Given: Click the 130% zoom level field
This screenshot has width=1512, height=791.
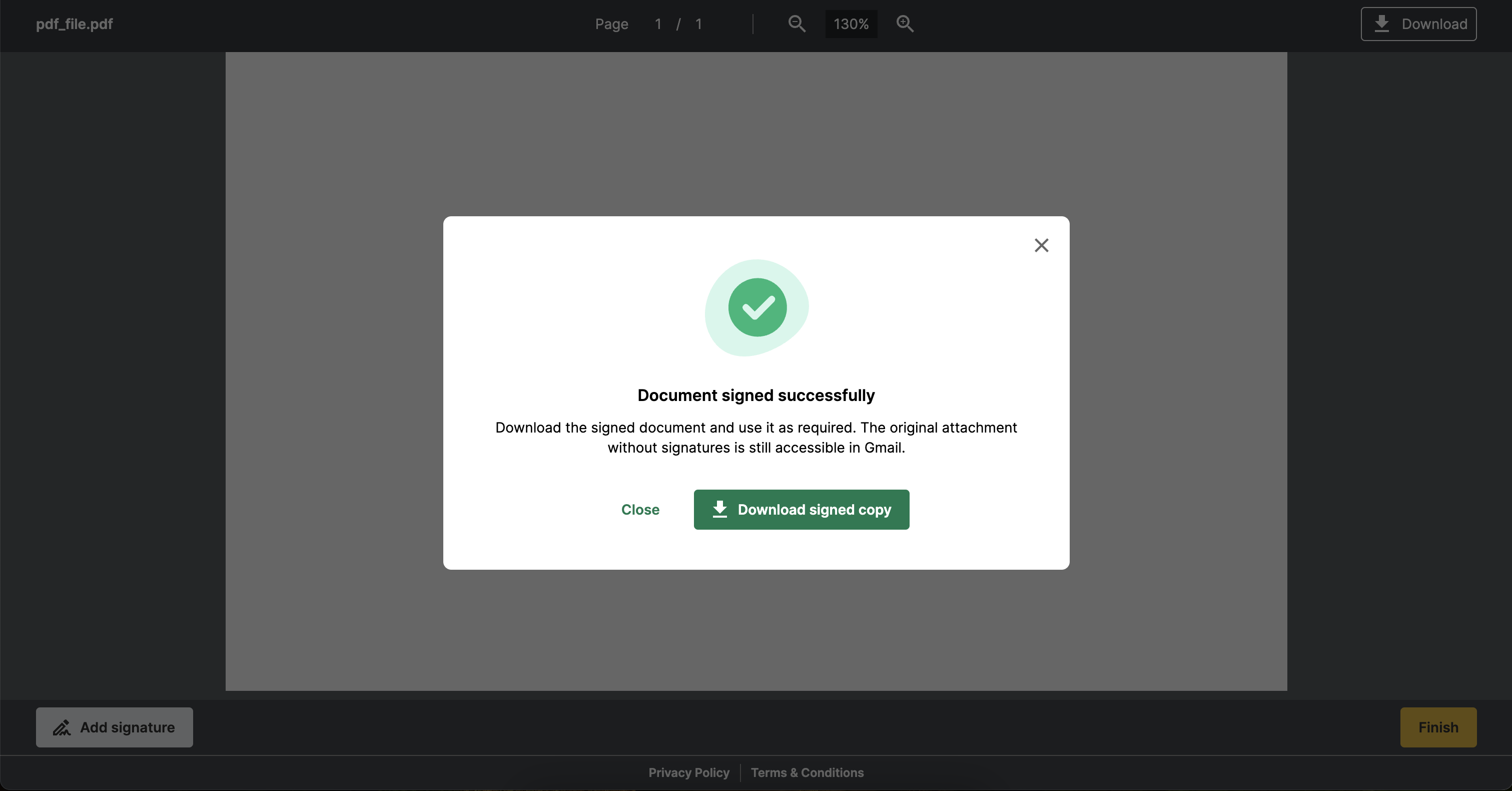Looking at the screenshot, I should [851, 24].
